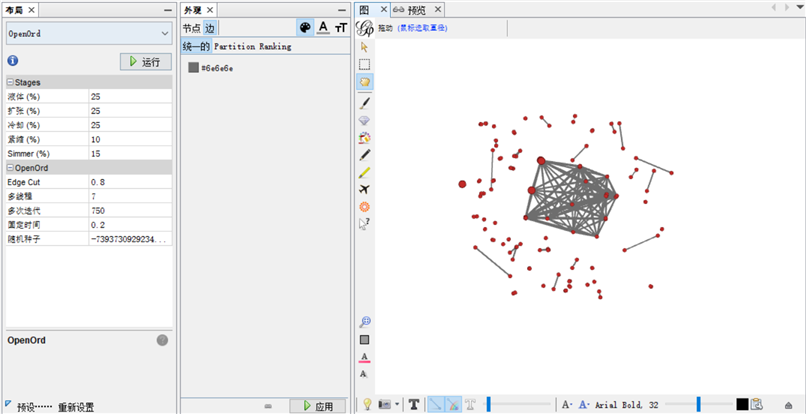
Task: Select the edit node attributes cursor tool
Action: coord(364,224)
